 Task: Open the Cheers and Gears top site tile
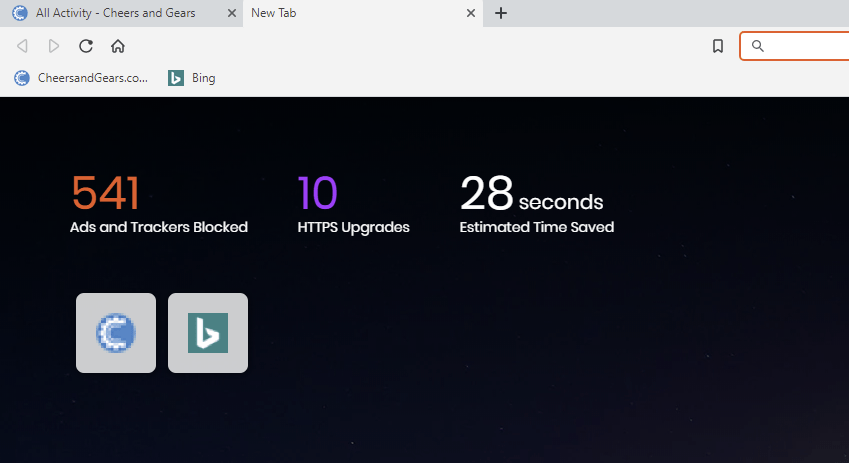(x=116, y=333)
